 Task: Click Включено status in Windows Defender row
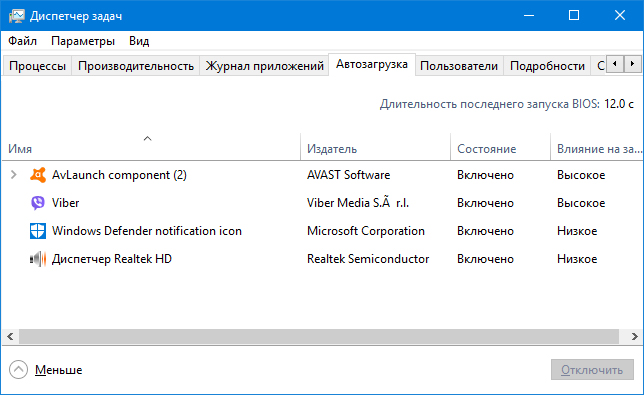pos(485,231)
